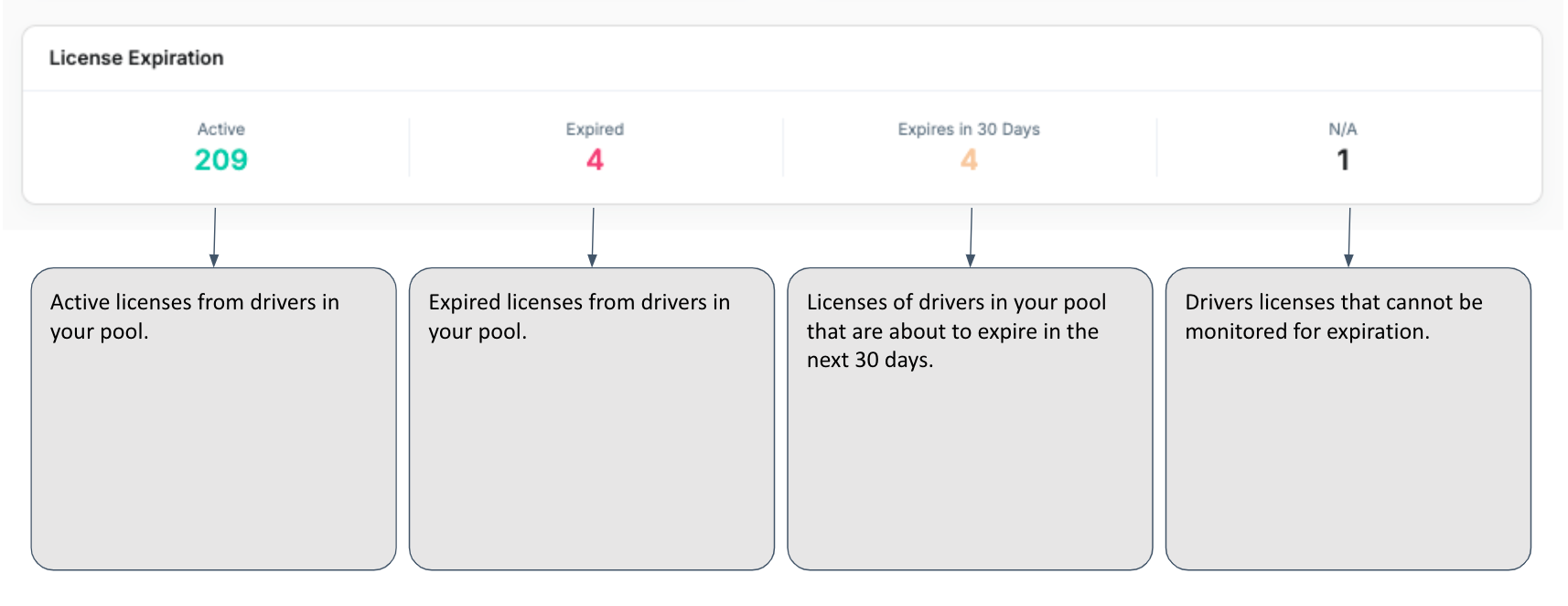Viewport: 1568px width, 606px height.
Task: Click the 'cannot be monitored' description box
Action: (1348, 418)
